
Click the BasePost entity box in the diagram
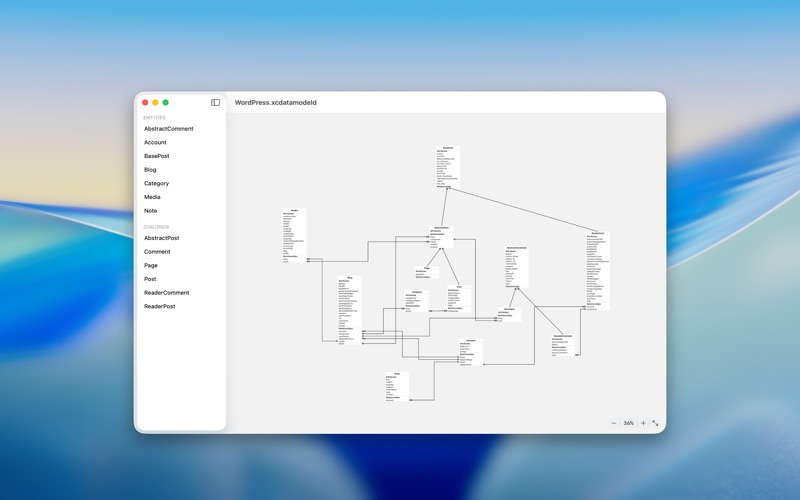[447, 167]
